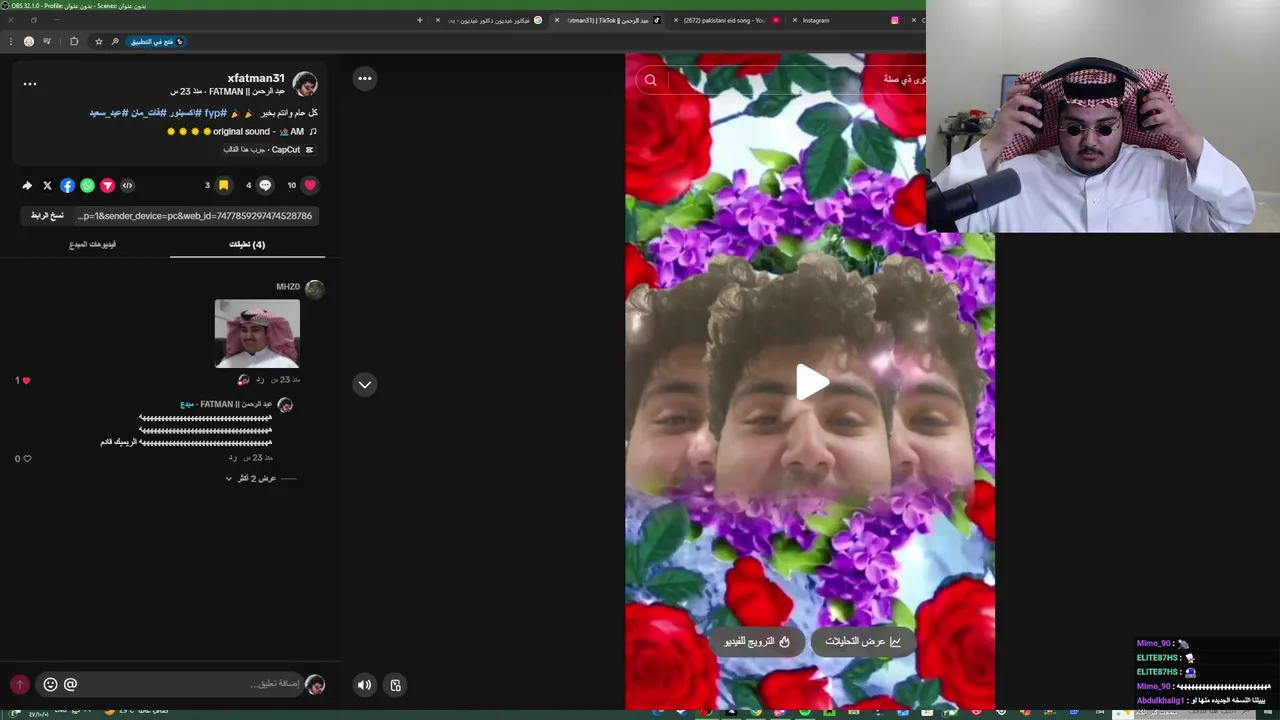The height and width of the screenshot is (720, 1280).
Task: Open the xfatman31 username profile
Action: [x=256, y=78]
